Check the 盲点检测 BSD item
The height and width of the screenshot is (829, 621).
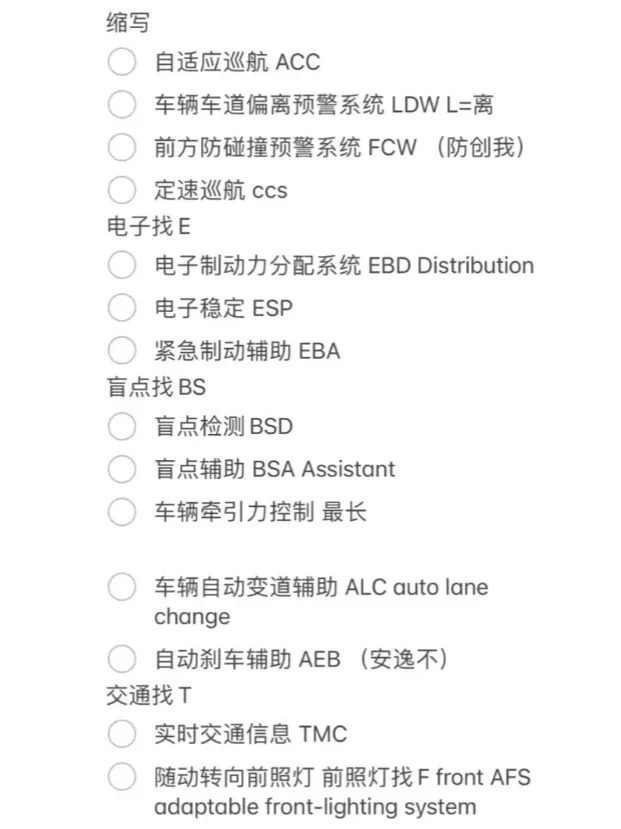[121, 426]
